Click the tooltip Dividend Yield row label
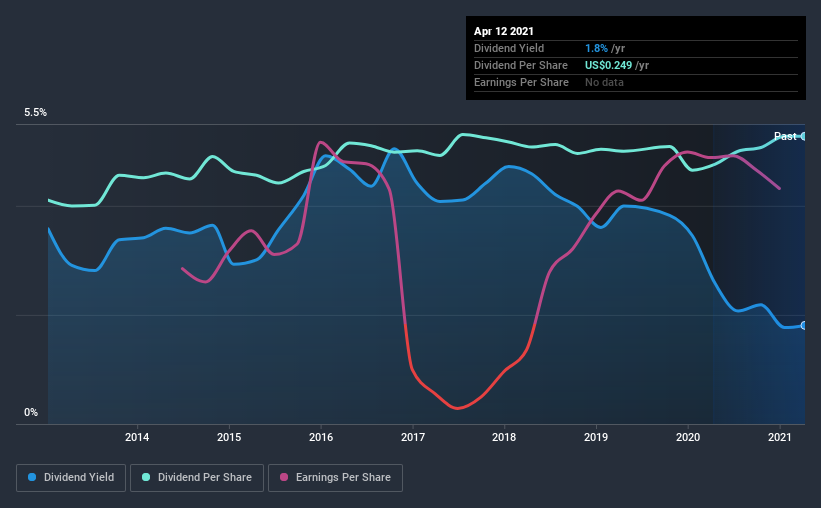The height and width of the screenshot is (508, 821). click(x=509, y=48)
